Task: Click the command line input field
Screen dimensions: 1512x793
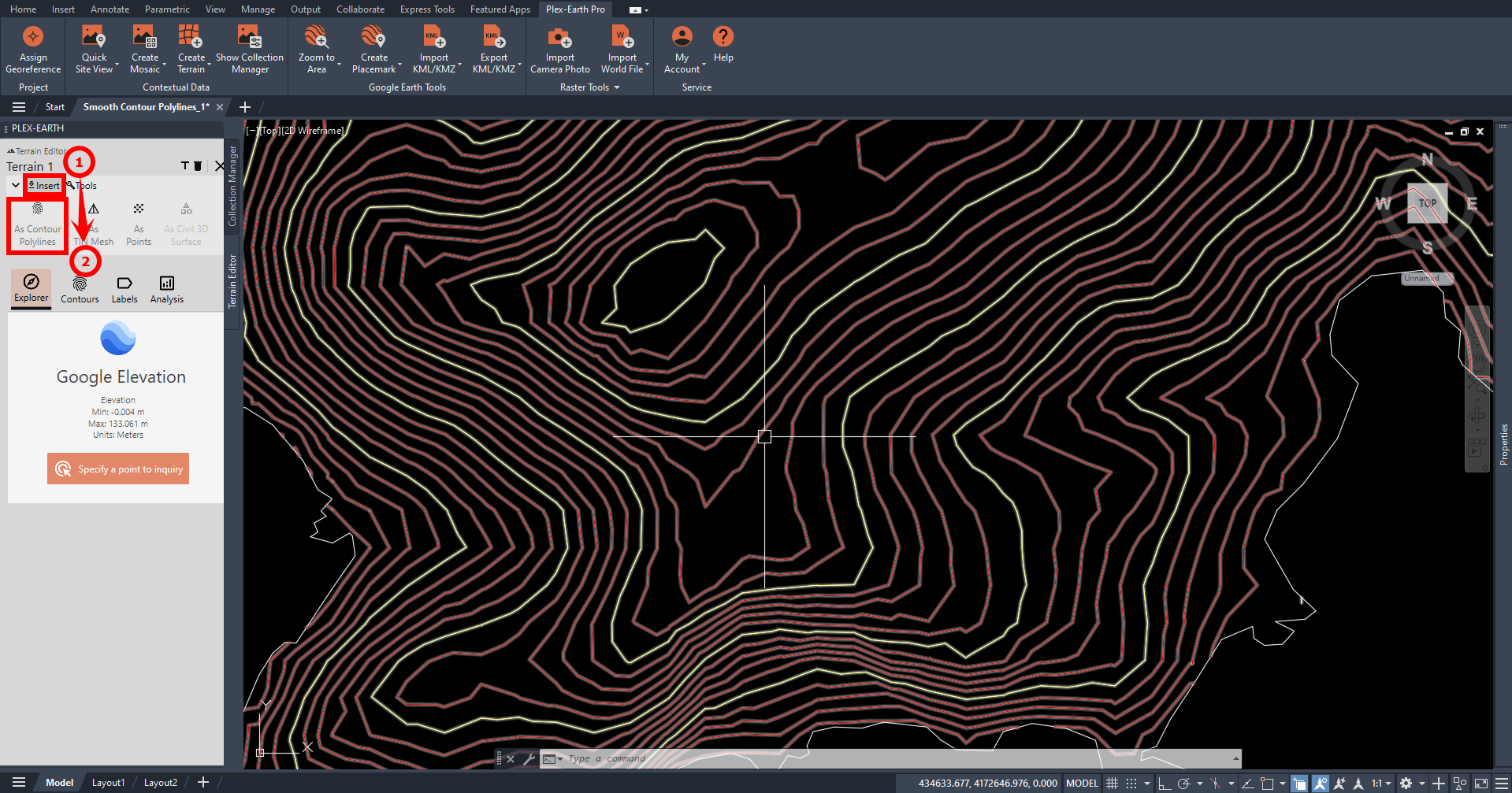Action: pos(898,759)
